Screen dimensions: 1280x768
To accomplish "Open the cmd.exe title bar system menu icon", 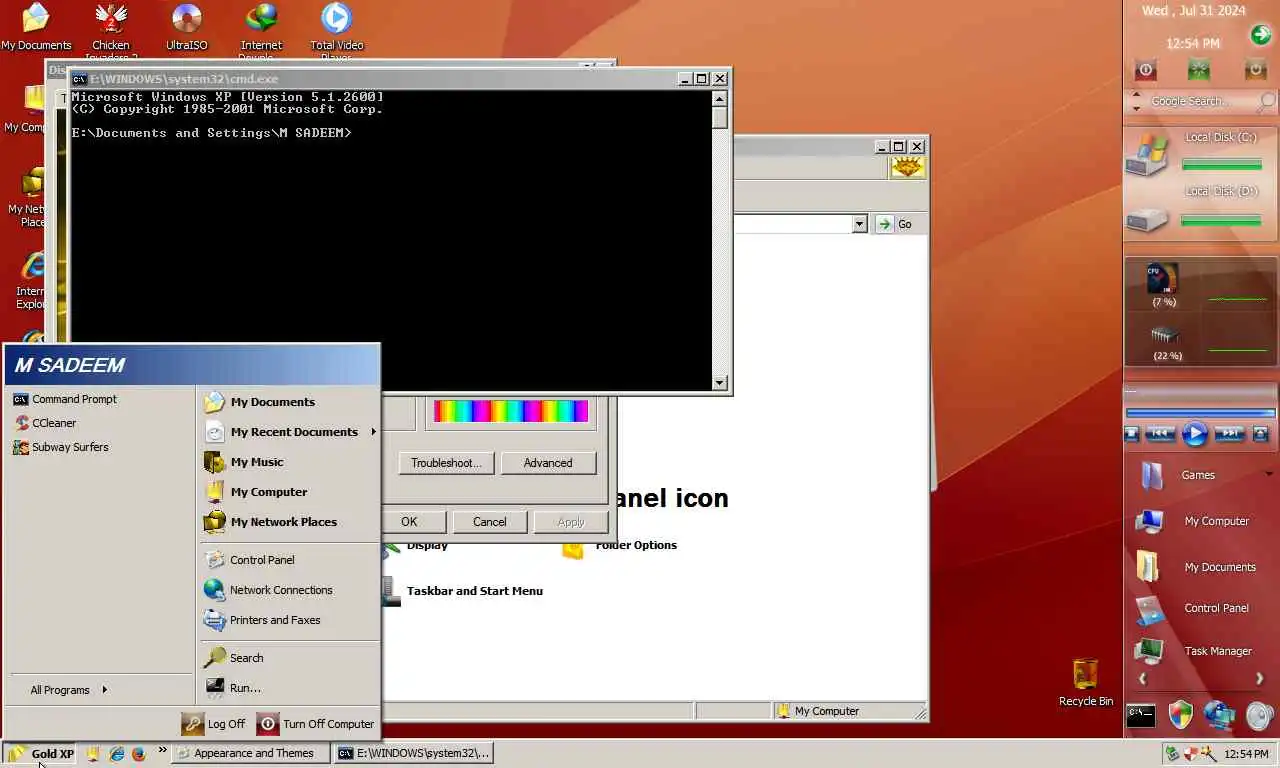I will [x=79, y=79].
